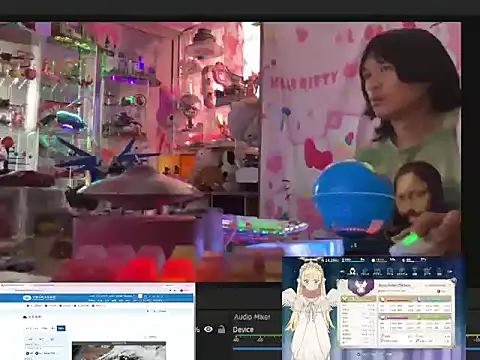Select the trophy-shaped game menu tab icon
The width and height of the screenshot is (480, 360).
[415, 271]
